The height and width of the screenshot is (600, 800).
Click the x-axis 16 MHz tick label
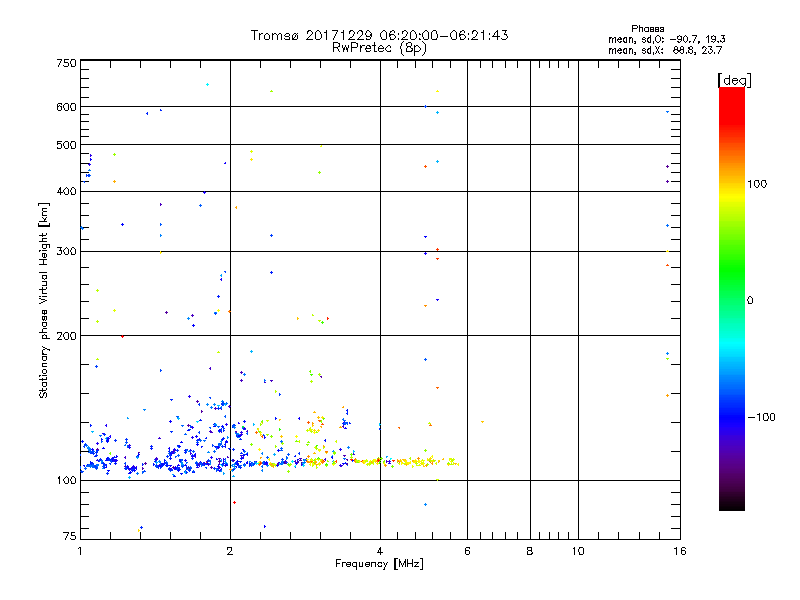click(680, 551)
